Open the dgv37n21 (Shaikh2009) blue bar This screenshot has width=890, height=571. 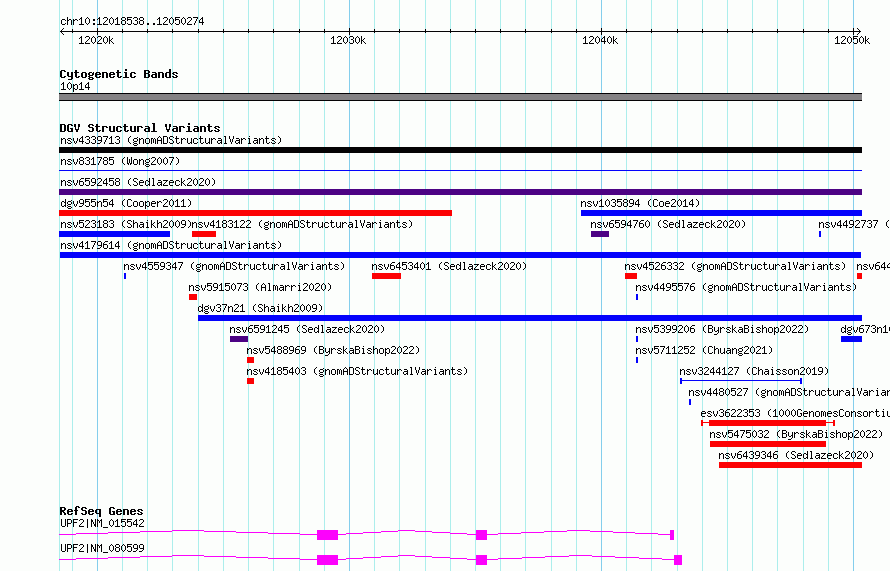pos(530,318)
